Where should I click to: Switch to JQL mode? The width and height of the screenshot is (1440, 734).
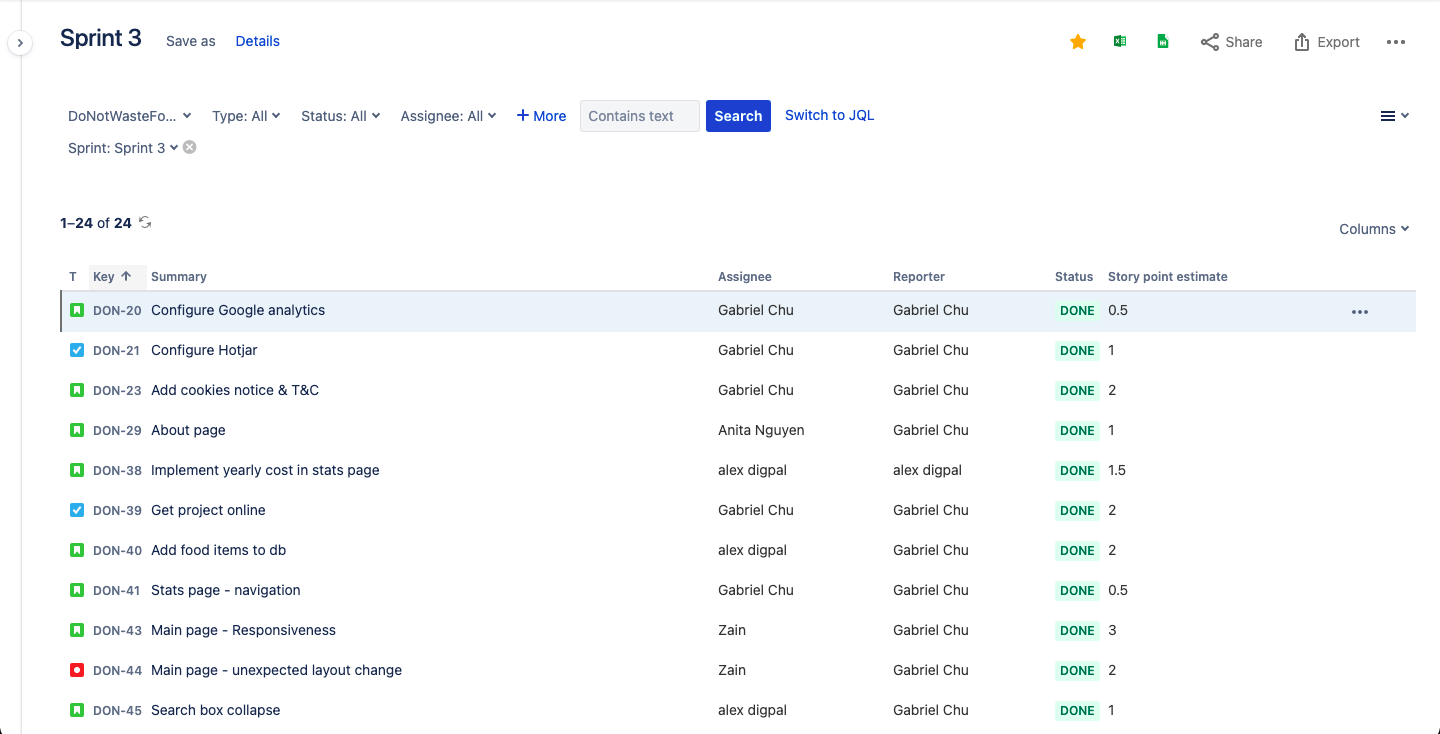830,115
